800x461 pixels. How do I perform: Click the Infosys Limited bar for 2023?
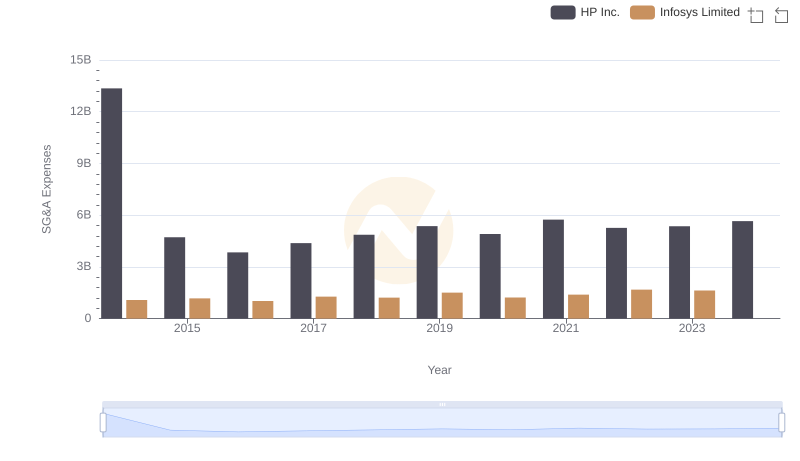(x=705, y=304)
